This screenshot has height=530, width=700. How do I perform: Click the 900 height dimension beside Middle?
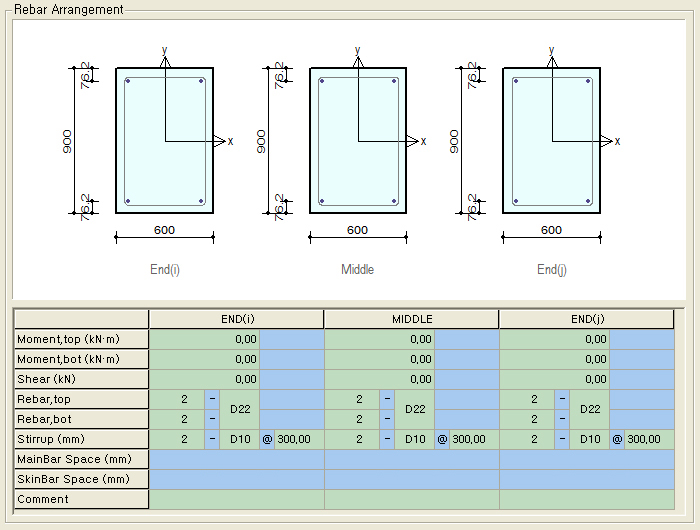click(x=261, y=142)
